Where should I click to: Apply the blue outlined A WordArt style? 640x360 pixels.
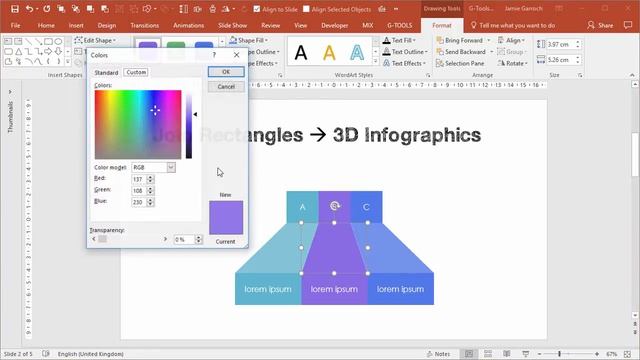(x=357, y=52)
